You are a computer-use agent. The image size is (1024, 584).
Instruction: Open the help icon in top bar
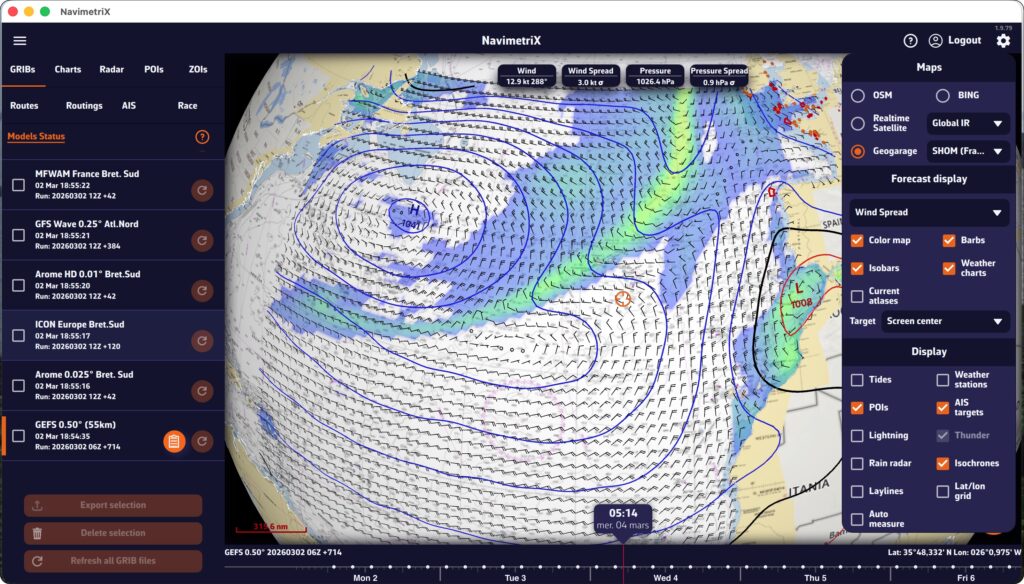[x=910, y=41]
